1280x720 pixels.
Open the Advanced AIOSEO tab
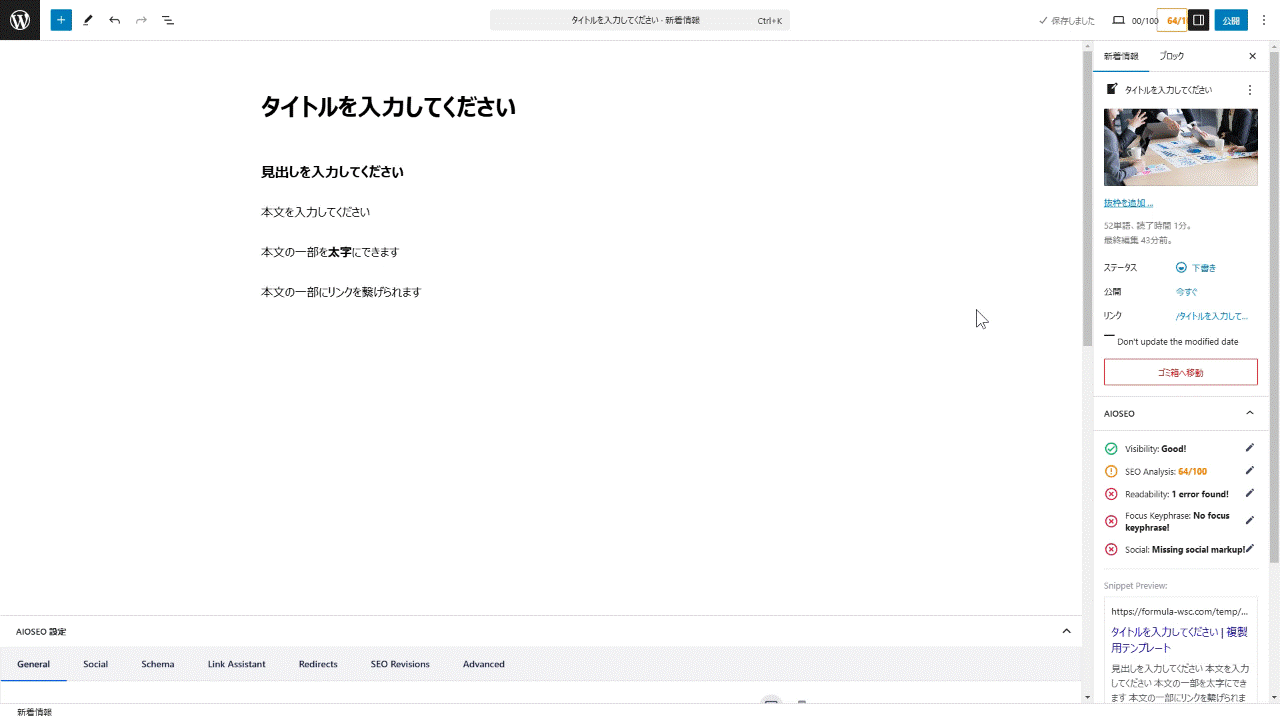pyautogui.click(x=484, y=664)
